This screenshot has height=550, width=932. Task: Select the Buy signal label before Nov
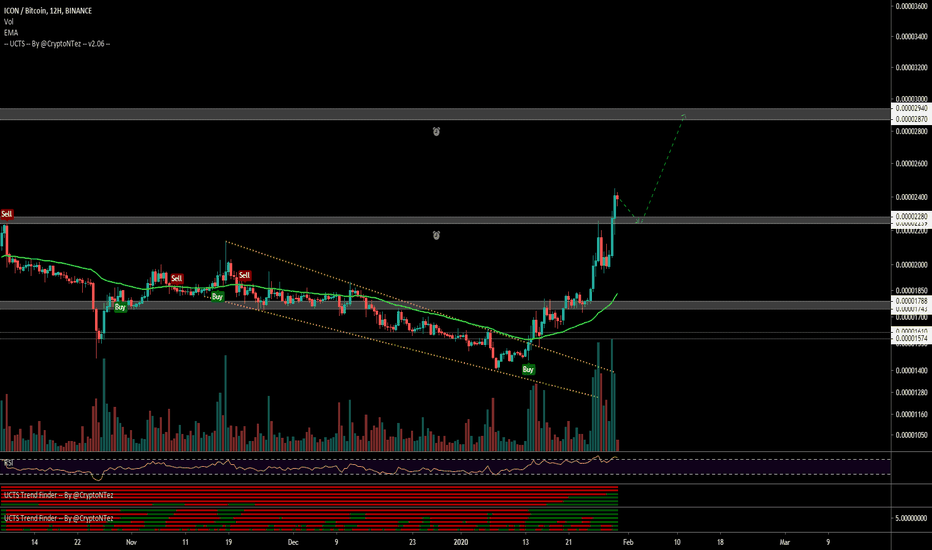pos(120,307)
